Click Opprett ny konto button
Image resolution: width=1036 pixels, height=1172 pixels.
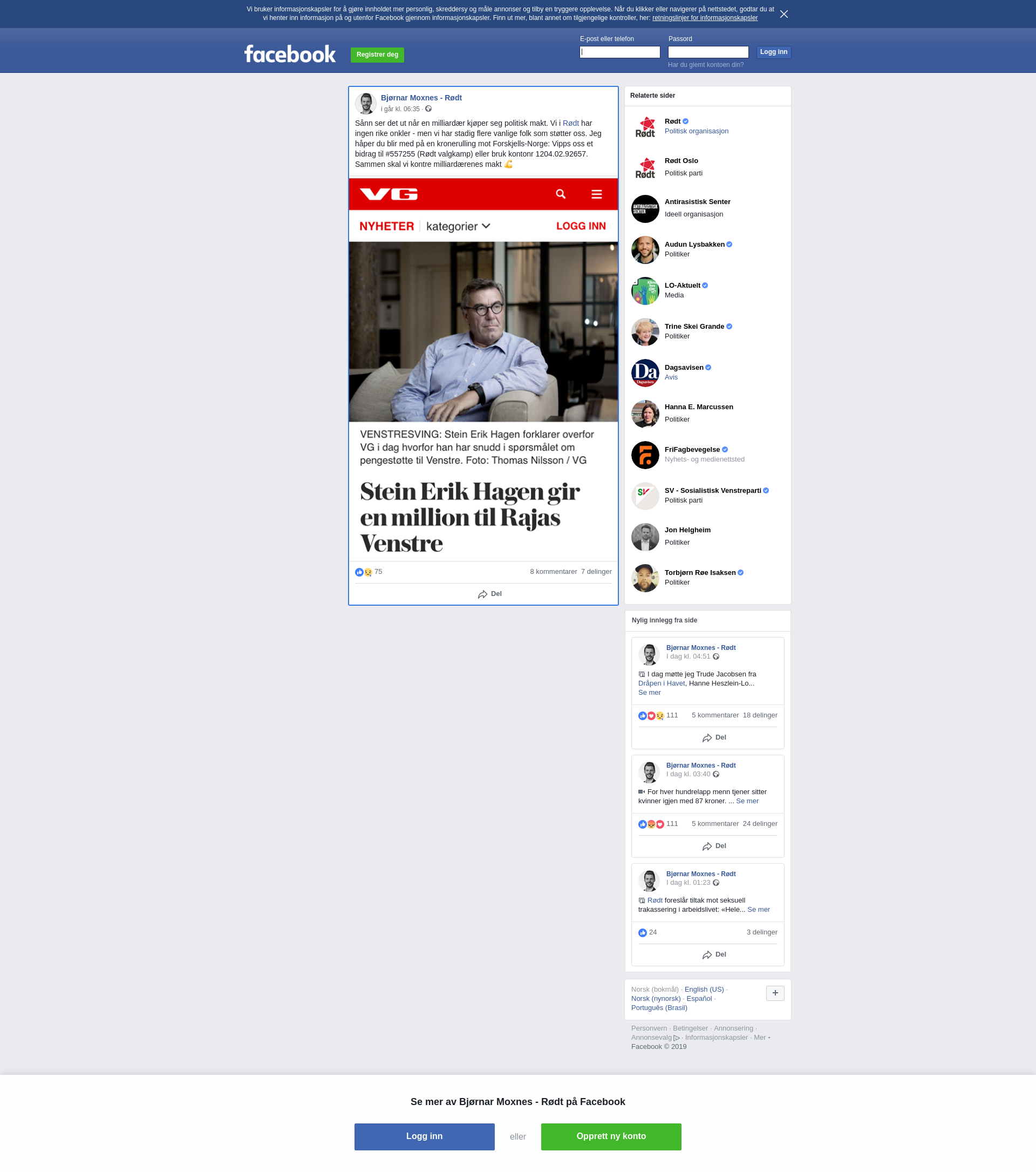pyautogui.click(x=611, y=1136)
